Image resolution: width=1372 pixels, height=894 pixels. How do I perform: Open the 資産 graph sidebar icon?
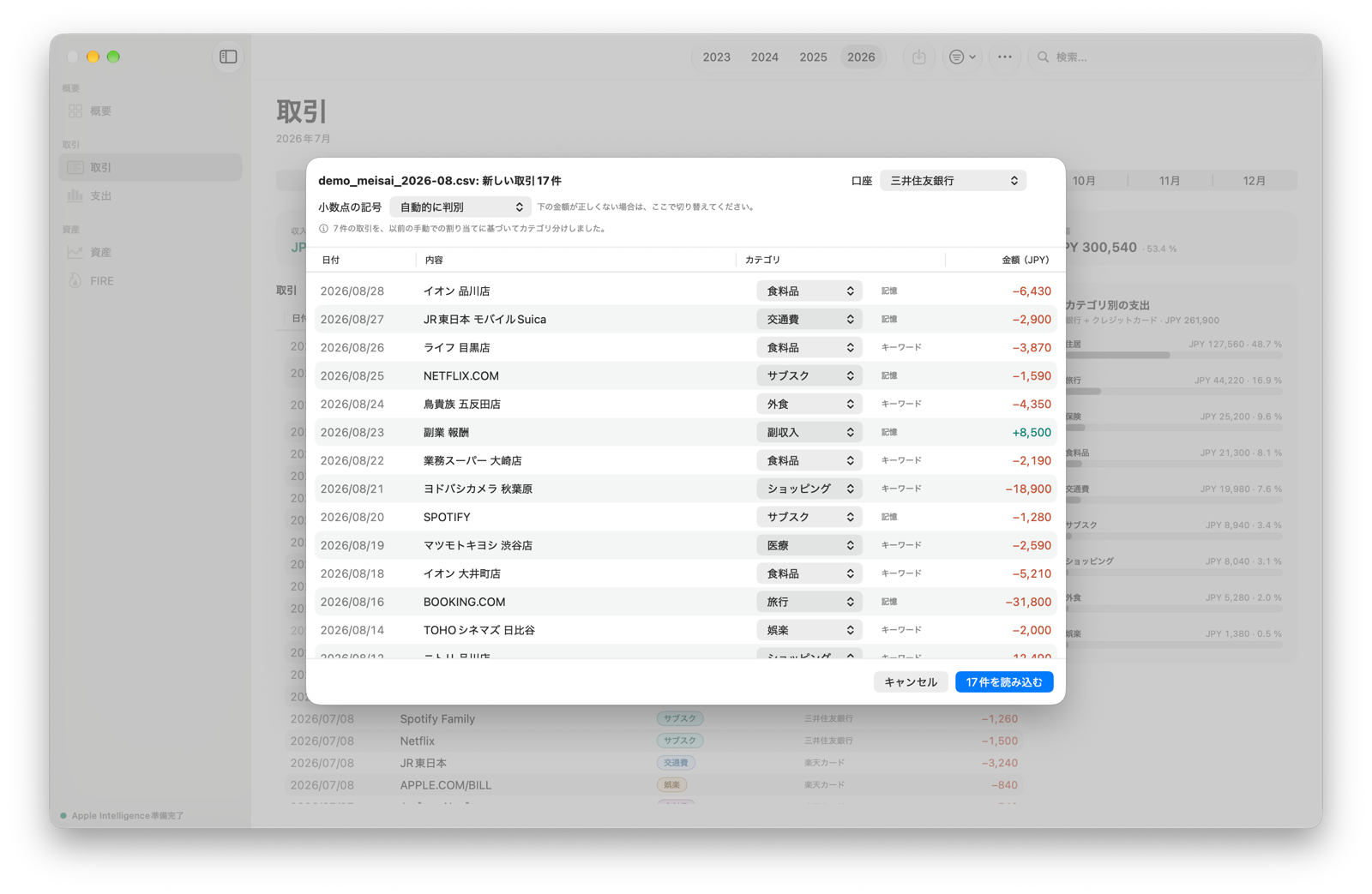pyautogui.click(x=75, y=252)
